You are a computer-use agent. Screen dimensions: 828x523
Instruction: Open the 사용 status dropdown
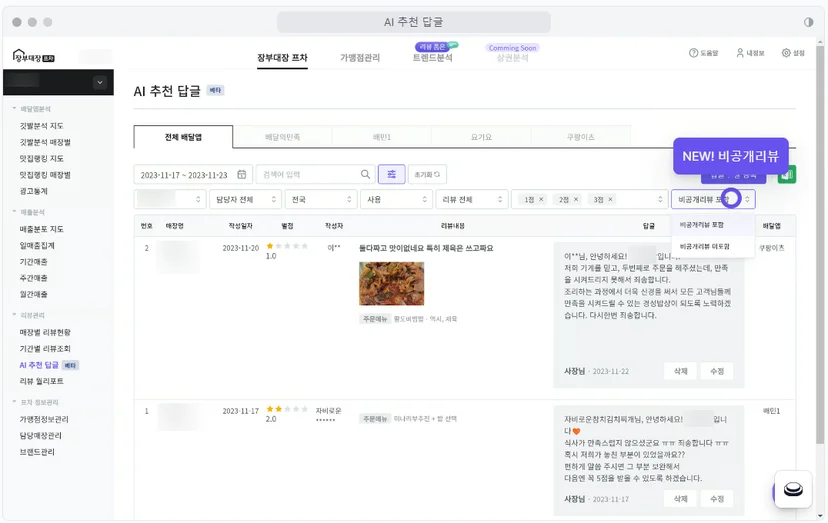(396, 200)
